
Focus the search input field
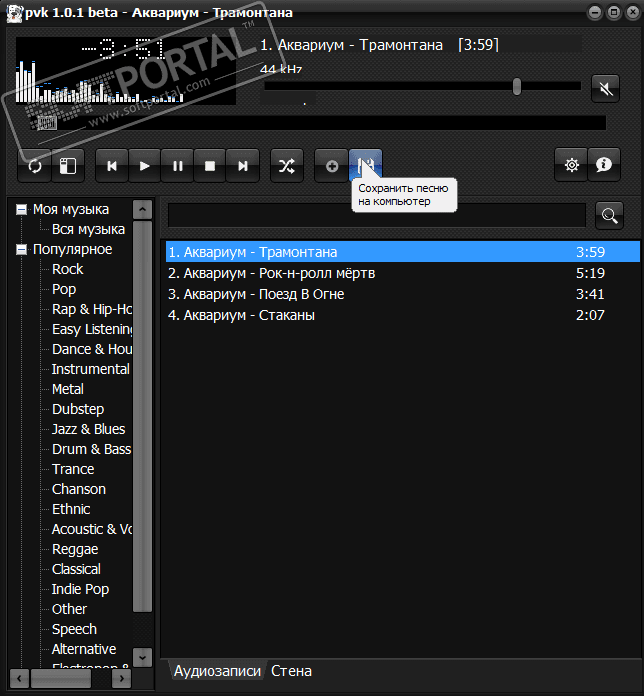tap(377, 215)
